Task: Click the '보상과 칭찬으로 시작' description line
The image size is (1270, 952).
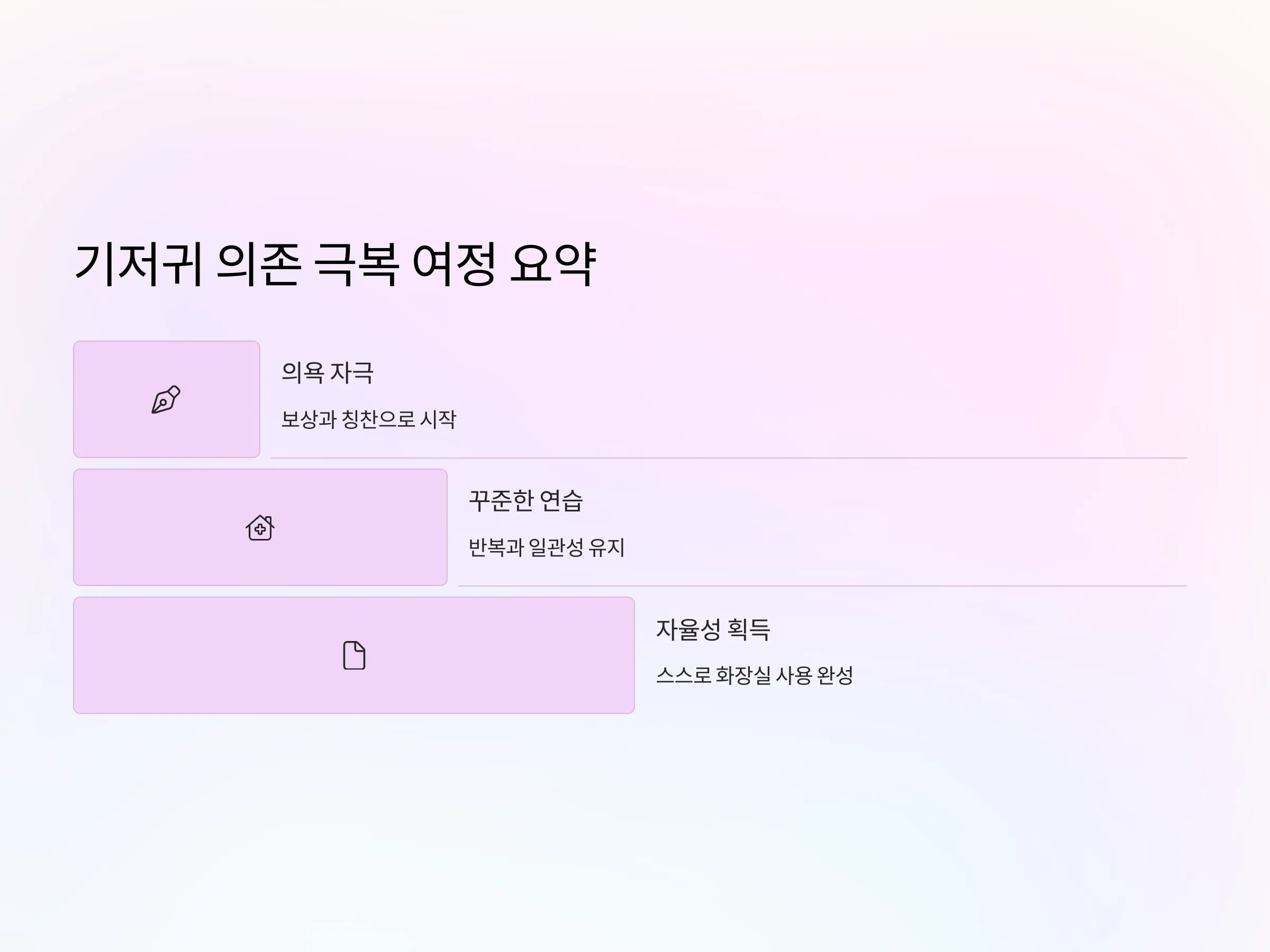Action: 369,419
